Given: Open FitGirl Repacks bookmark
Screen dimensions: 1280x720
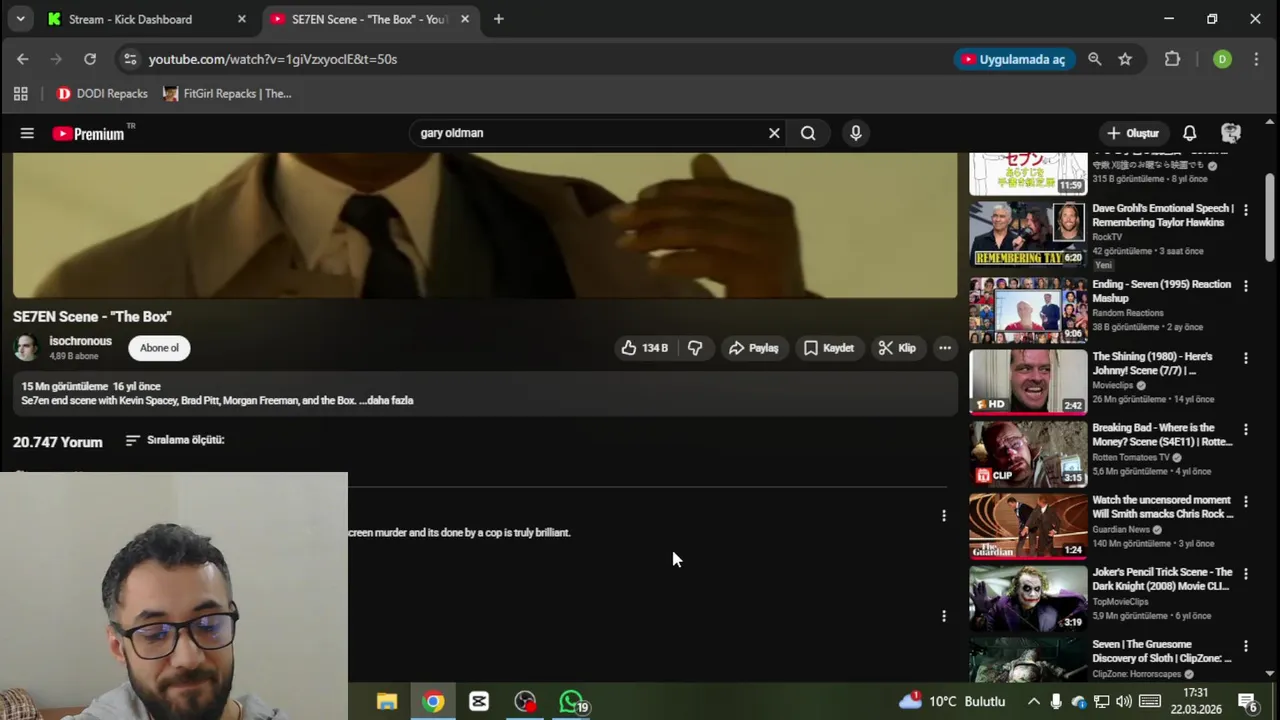Looking at the screenshot, I should tap(227, 94).
